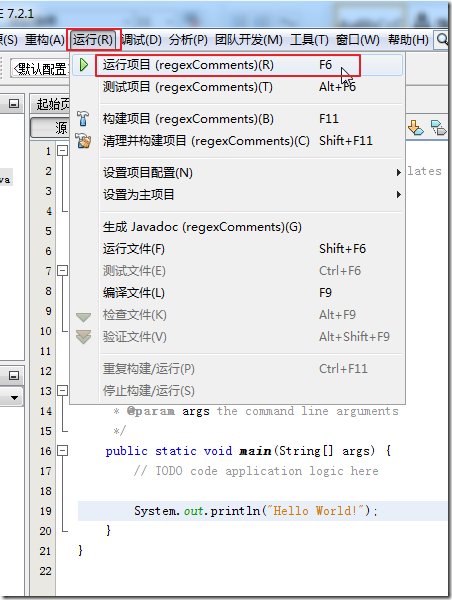Click the TODO code application logic comment
The width and height of the screenshot is (452, 600).
pos(256,471)
